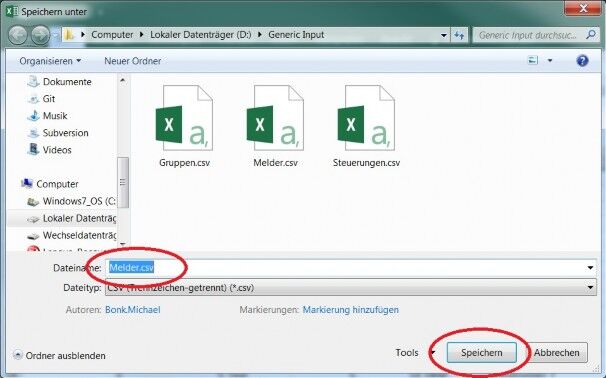Click the blue help question mark icon
This screenshot has width=606, height=378.
[582, 61]
